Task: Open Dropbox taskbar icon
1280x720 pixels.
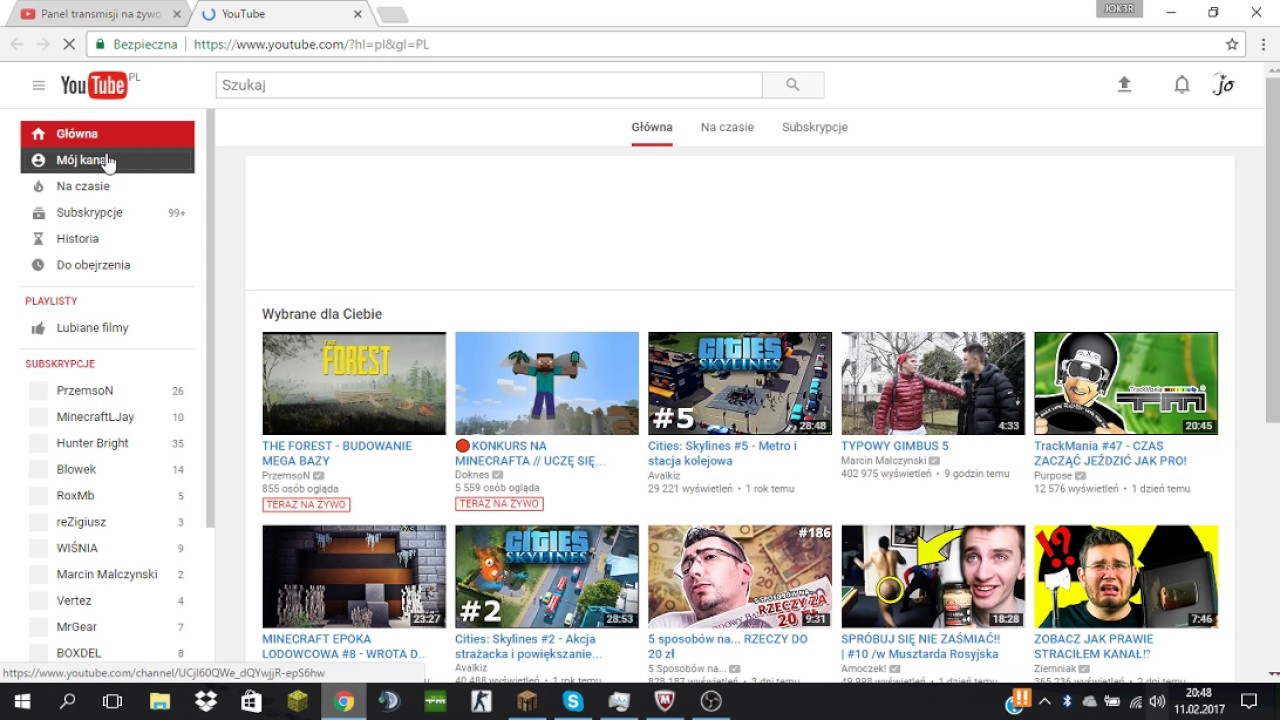Action: (205, 701)
